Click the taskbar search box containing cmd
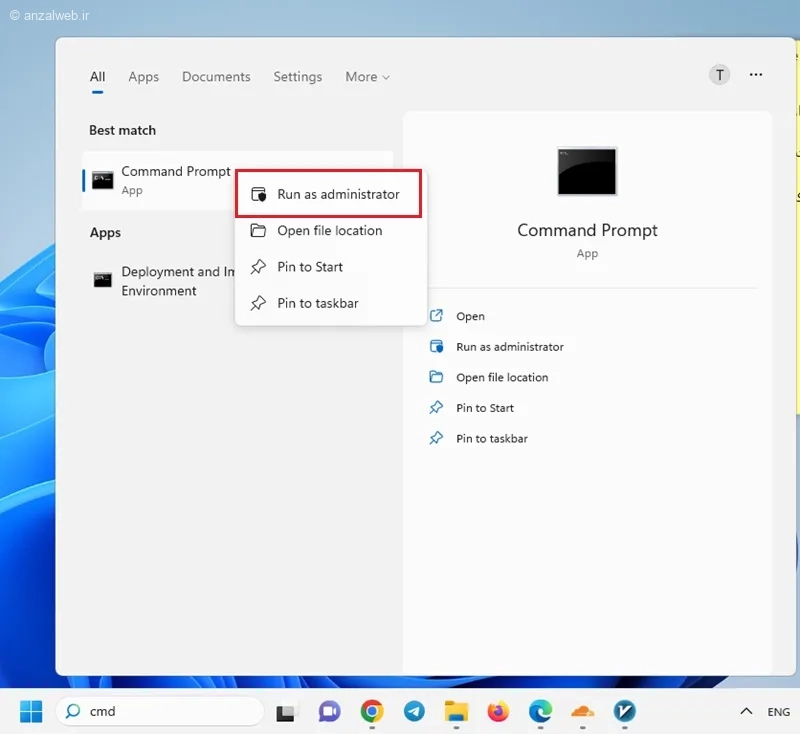The image size is (800, 734). click(160, 711)
